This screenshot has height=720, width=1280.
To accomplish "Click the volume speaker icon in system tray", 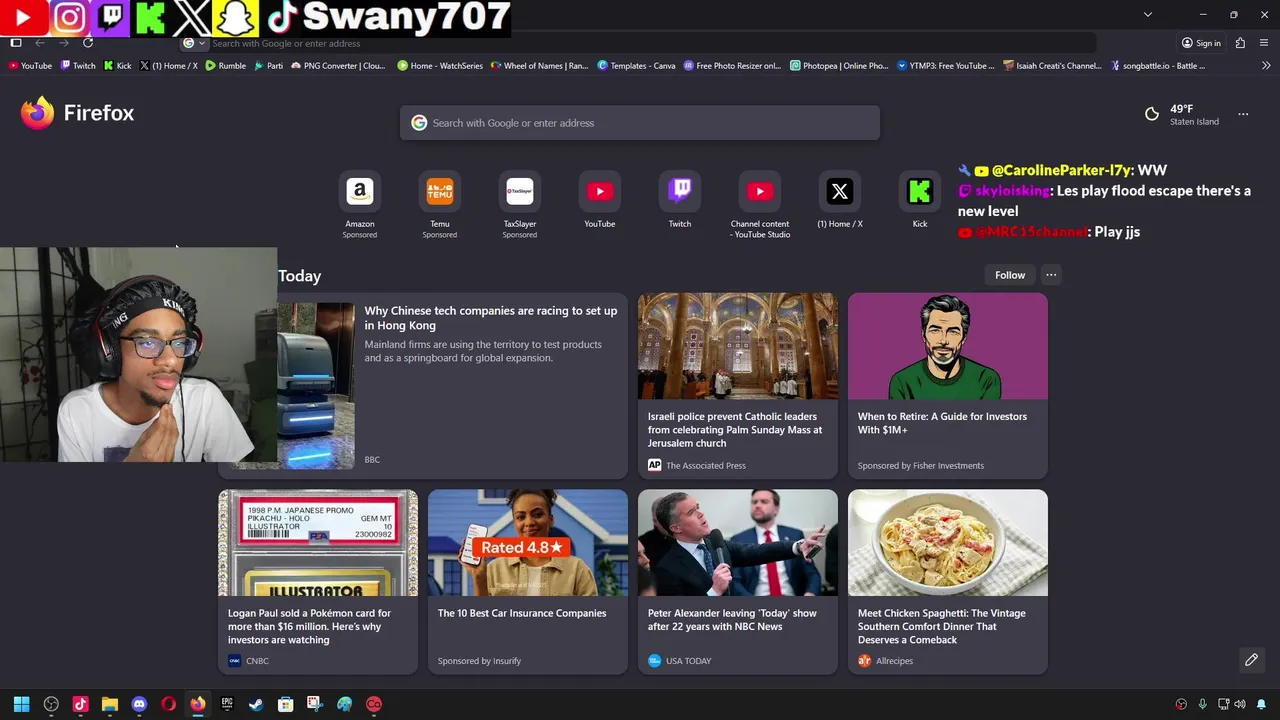I will coord(1241,704).
